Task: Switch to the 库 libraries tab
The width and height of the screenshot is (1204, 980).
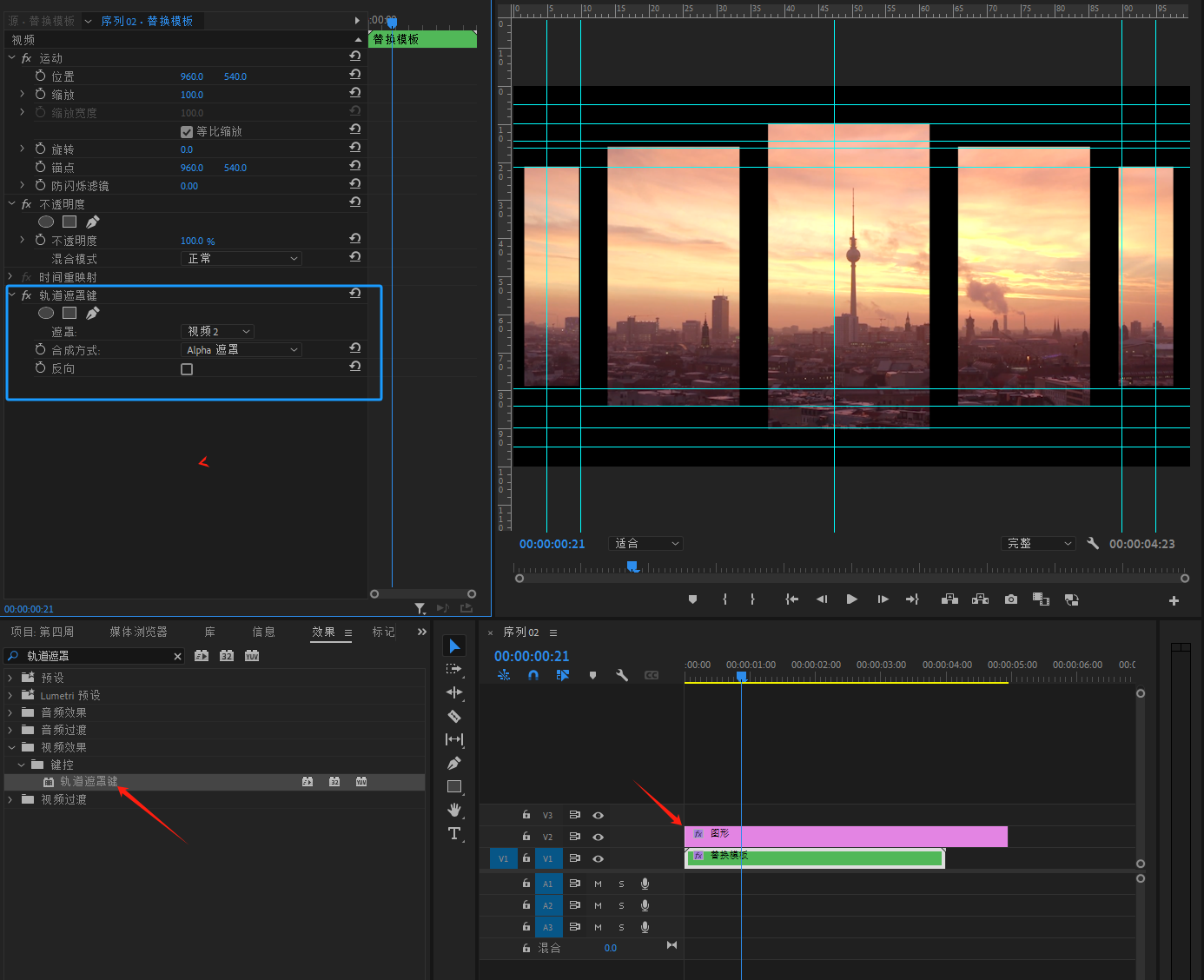Action: 209,632
